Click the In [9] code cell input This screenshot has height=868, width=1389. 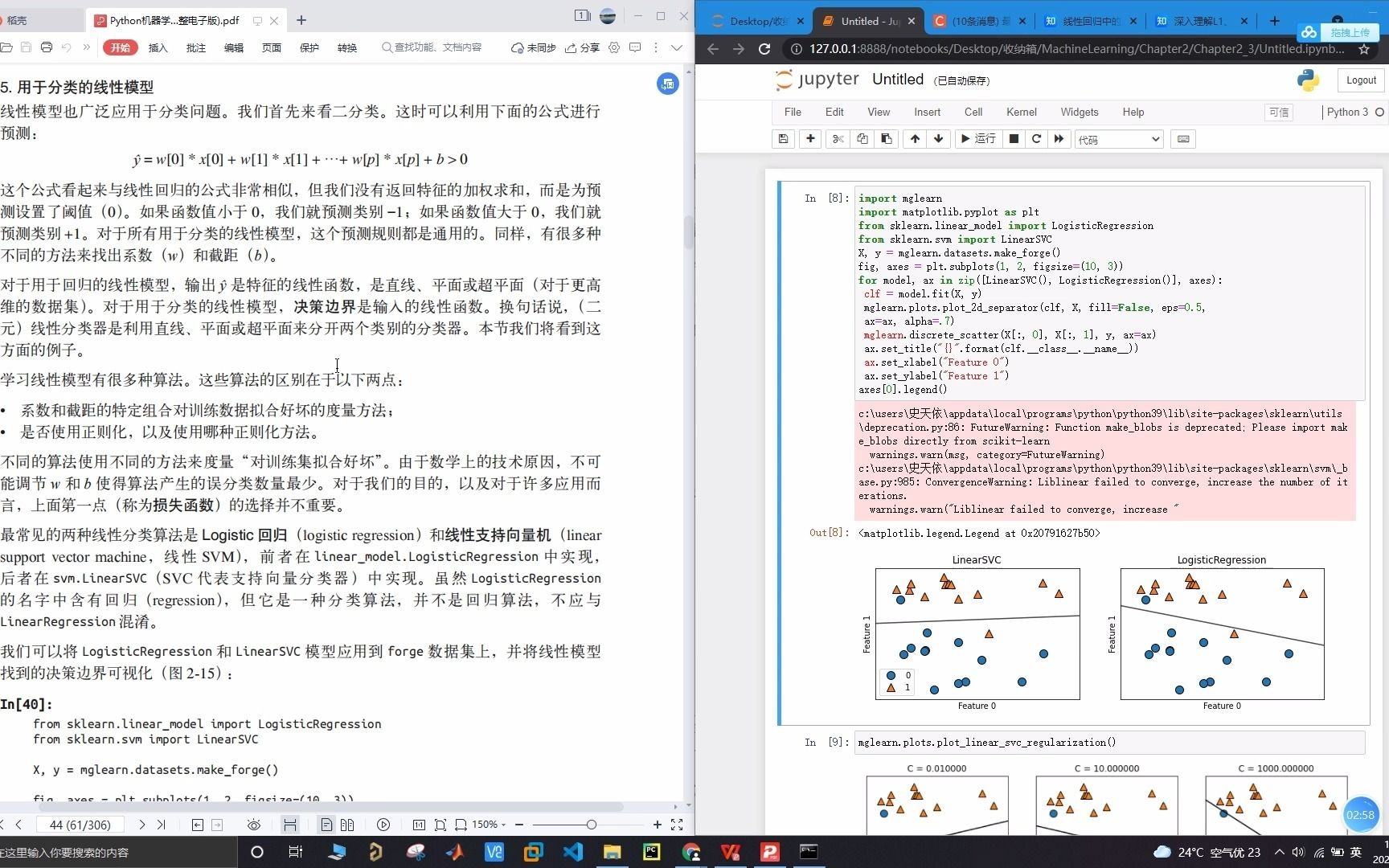point(1110,743)
